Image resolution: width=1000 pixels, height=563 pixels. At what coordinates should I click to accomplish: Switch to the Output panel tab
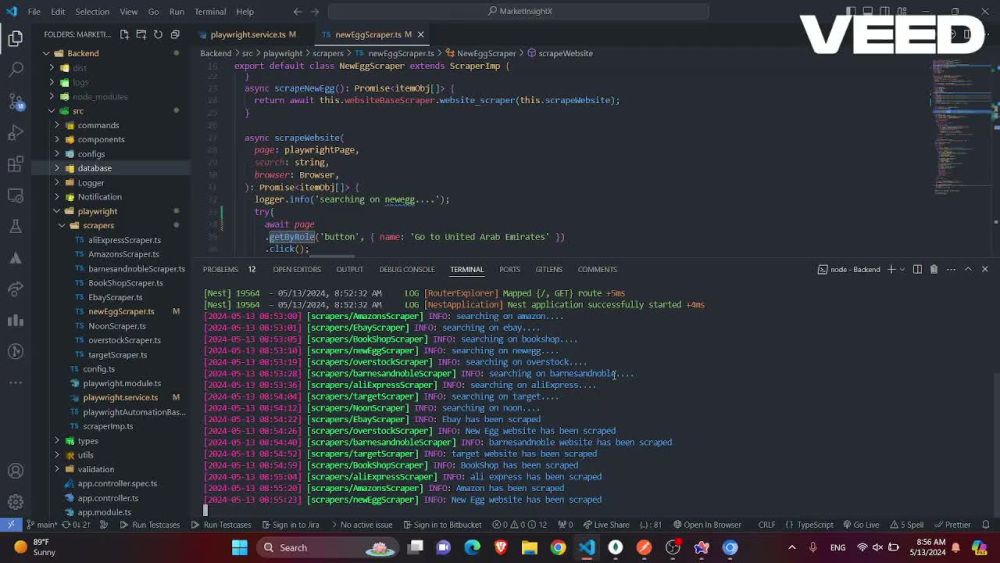point(349,269)
